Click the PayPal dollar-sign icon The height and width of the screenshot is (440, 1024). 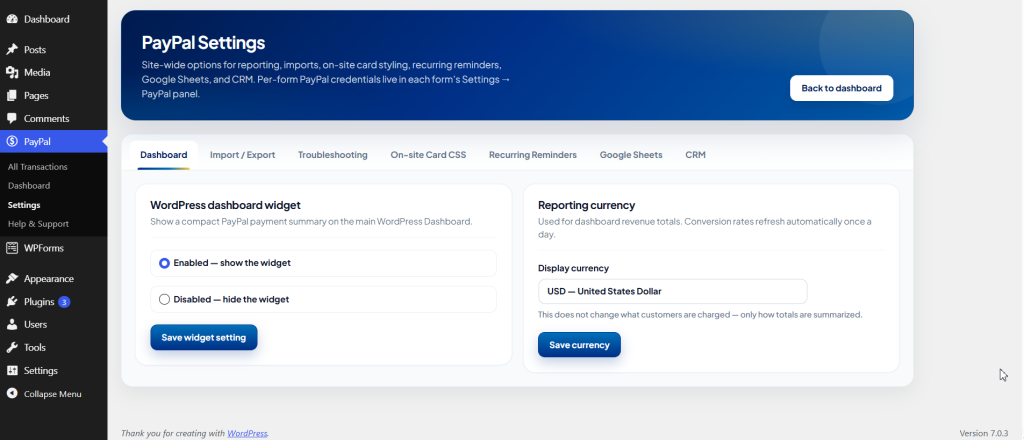click(x=12, y=142)
